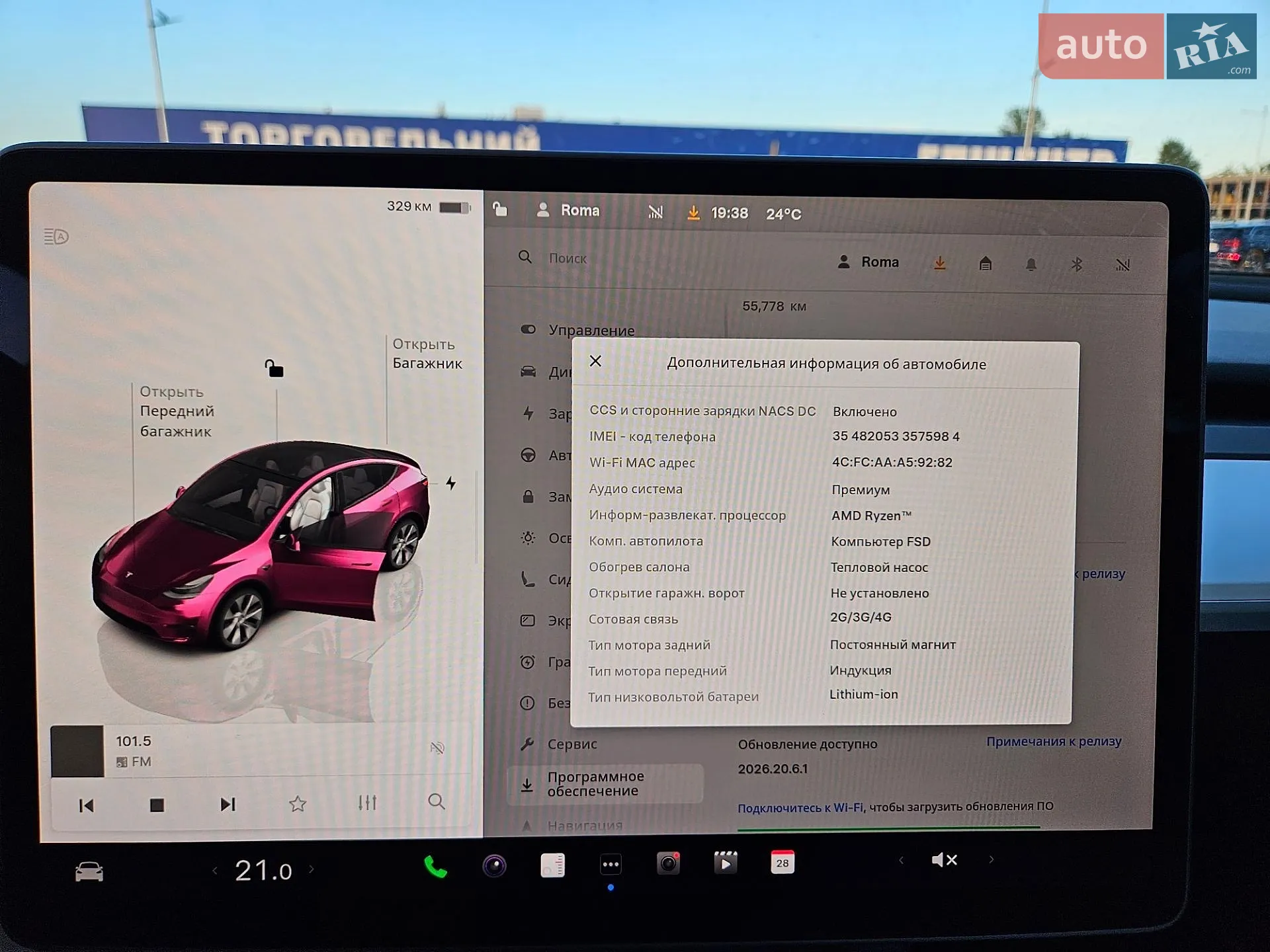Tap the no-signal icon in top status bar
The height and width of the screenshot is (952, 1270).
[x=656, y=212]
